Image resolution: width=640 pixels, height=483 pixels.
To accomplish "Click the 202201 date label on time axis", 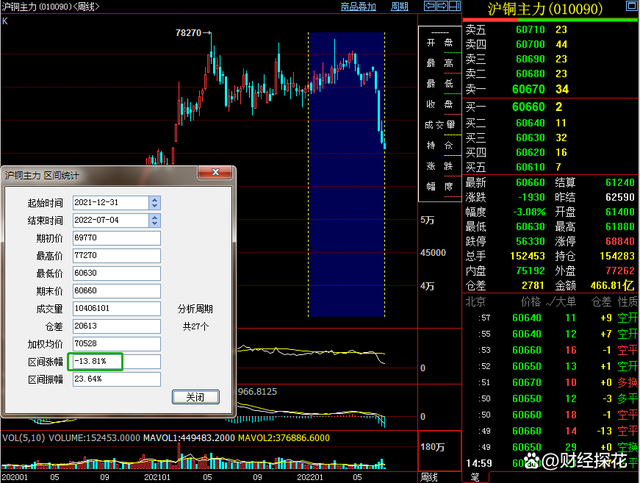I will point(310,477).
